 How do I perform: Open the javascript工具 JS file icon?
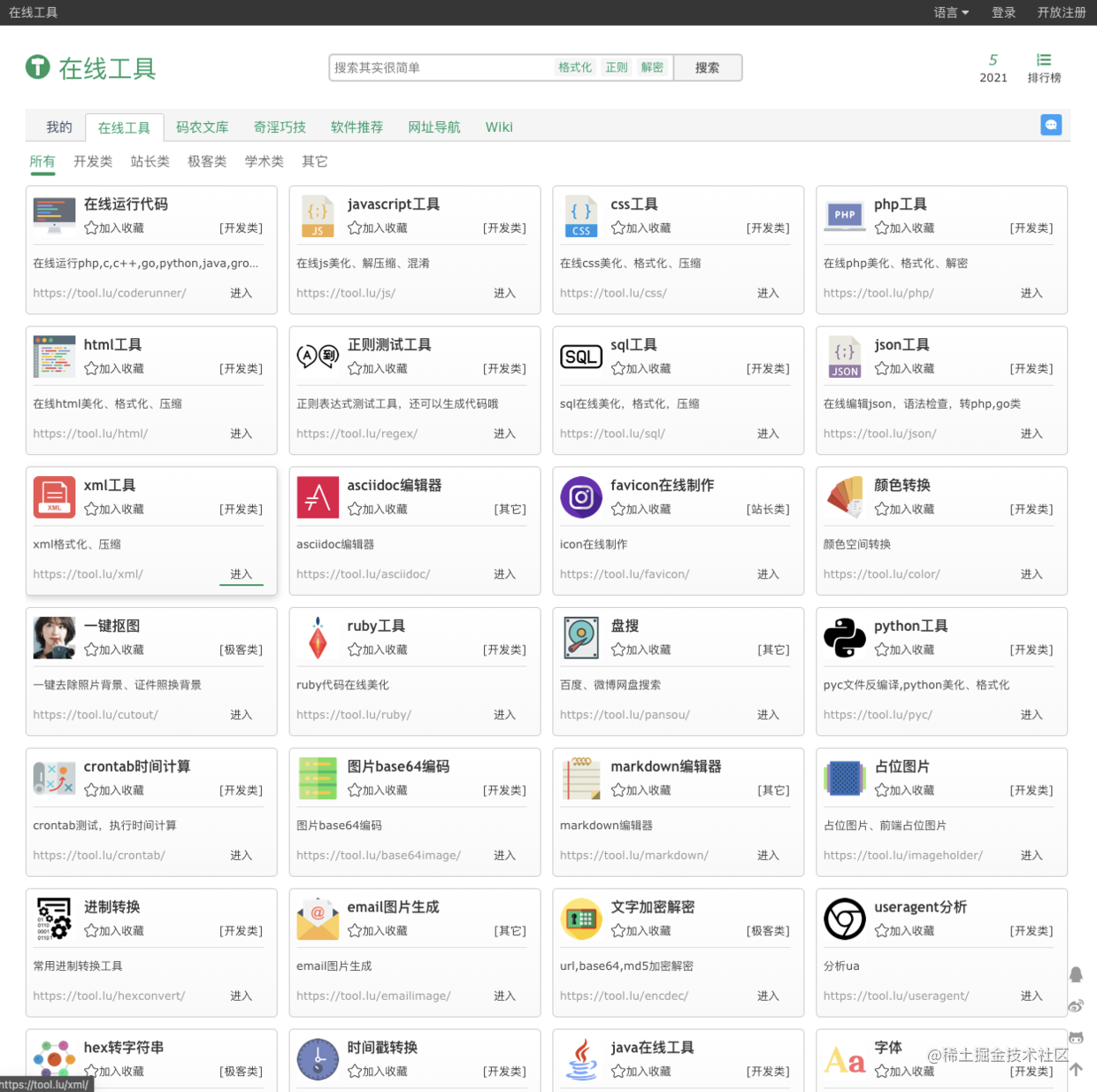click(x=318, y=216)
